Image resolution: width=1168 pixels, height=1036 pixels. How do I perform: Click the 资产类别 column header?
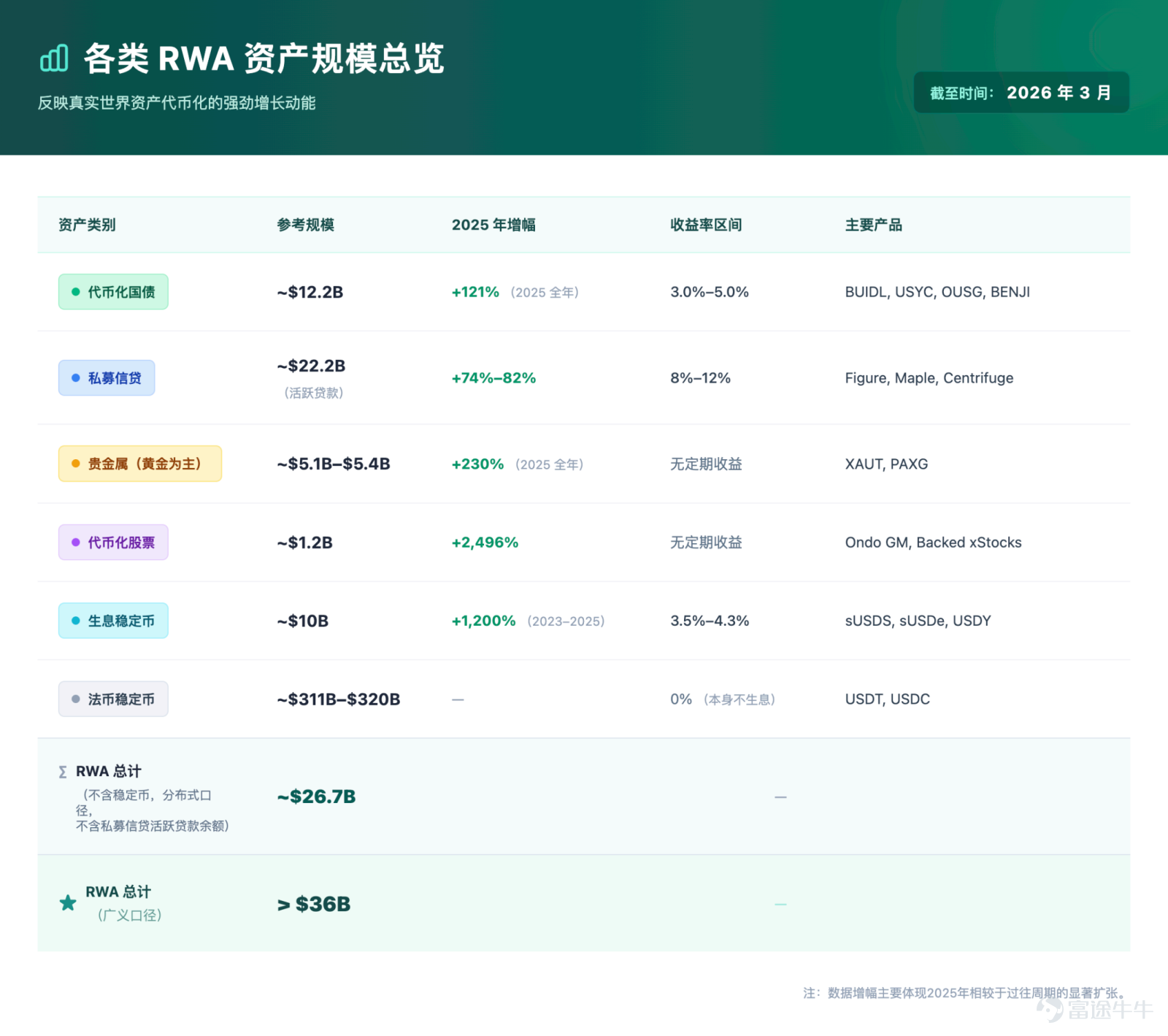(x=87, y=225)
